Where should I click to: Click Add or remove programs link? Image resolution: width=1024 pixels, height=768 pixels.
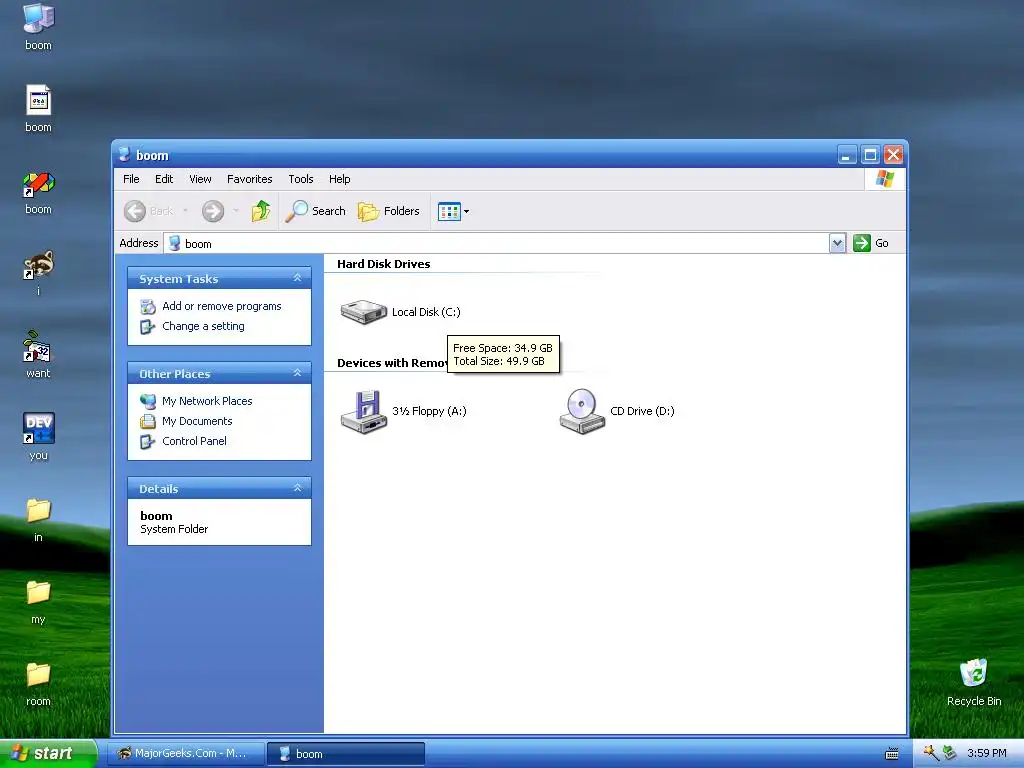(221, 306)
